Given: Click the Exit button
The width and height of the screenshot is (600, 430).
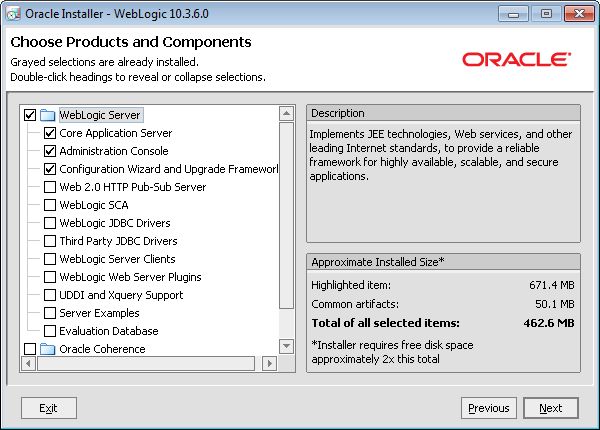Looking at the screenshot, I should pyautogui.click(x=49, y=408).
